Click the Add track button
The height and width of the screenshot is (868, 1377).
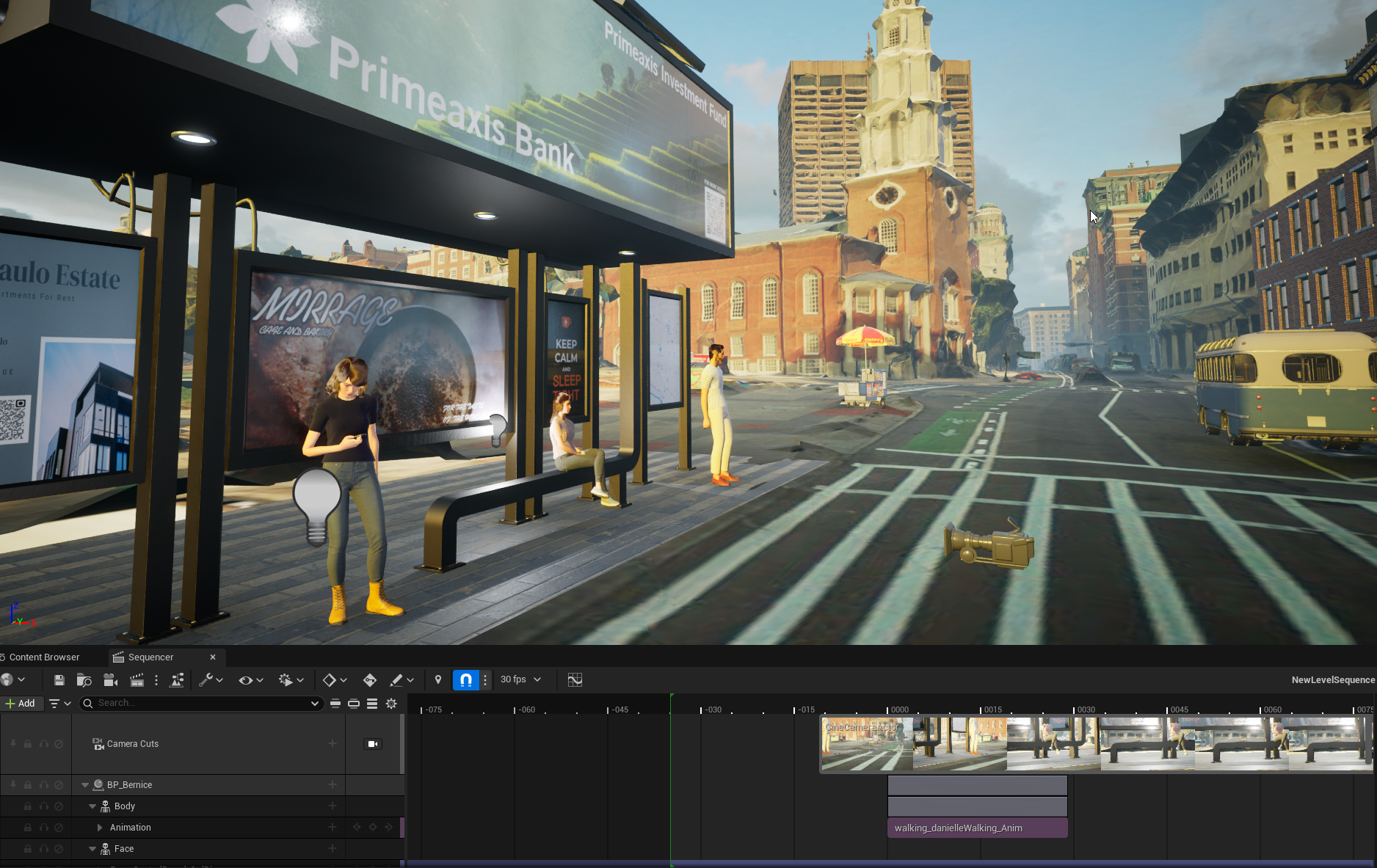pos(21,704)
